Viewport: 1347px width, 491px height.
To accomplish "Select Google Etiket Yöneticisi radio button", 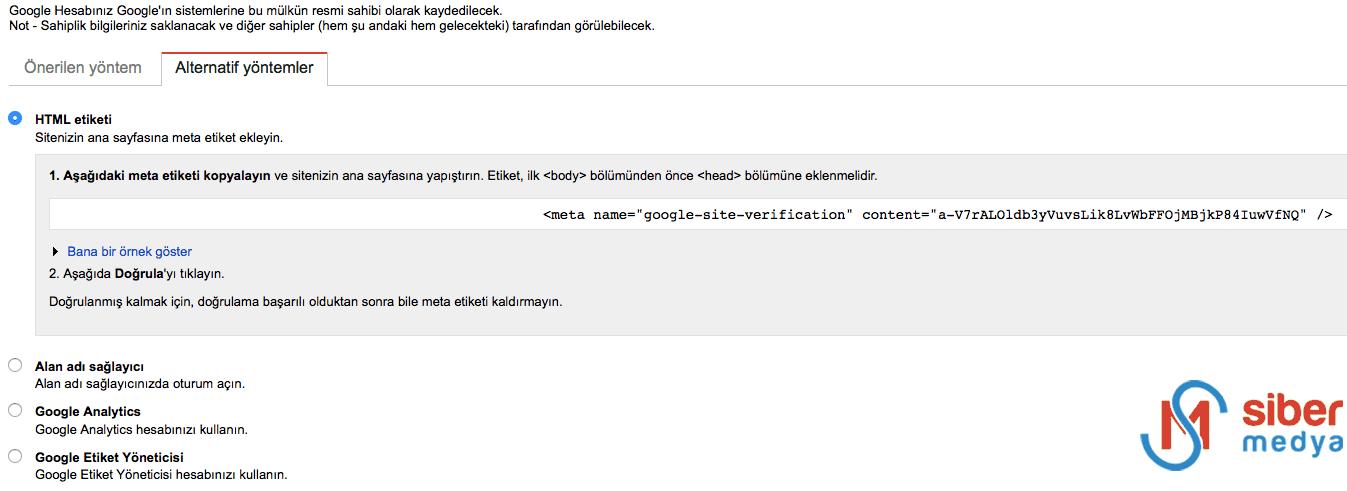I will coord(15,456).
